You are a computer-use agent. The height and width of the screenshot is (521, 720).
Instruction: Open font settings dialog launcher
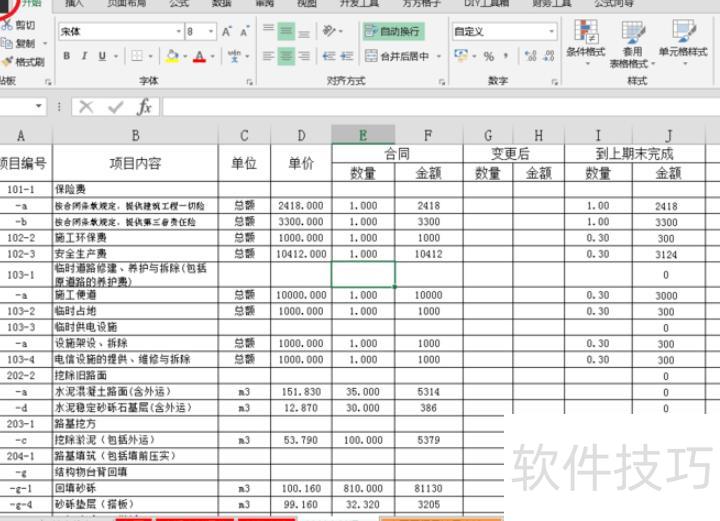click(249, 82)
